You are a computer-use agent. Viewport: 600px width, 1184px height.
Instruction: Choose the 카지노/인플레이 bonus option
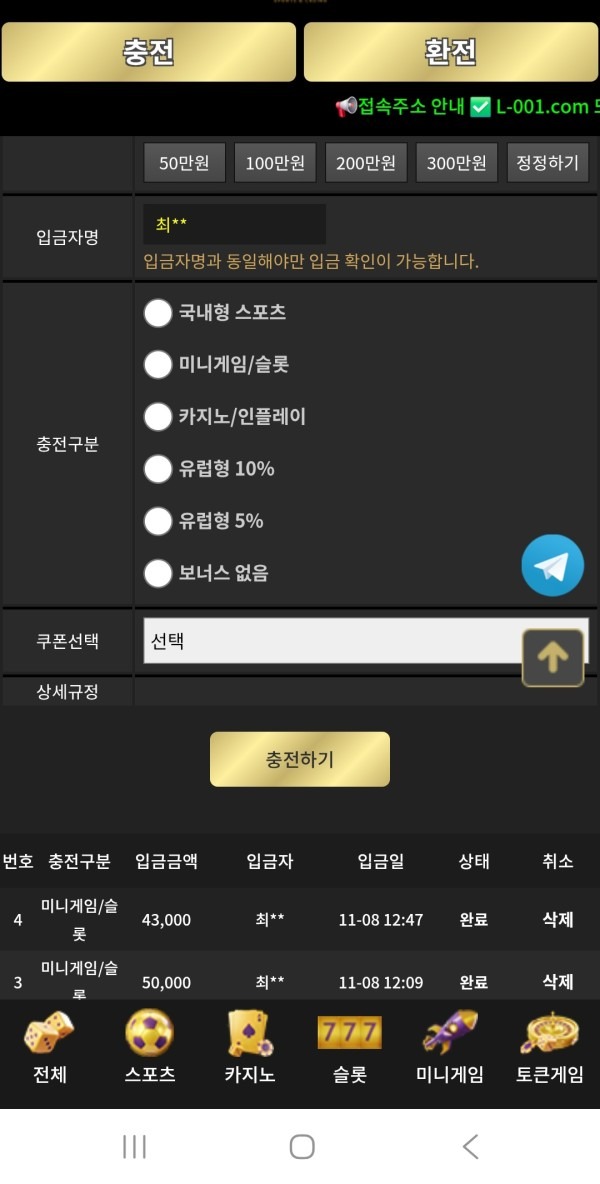[158, 417]
